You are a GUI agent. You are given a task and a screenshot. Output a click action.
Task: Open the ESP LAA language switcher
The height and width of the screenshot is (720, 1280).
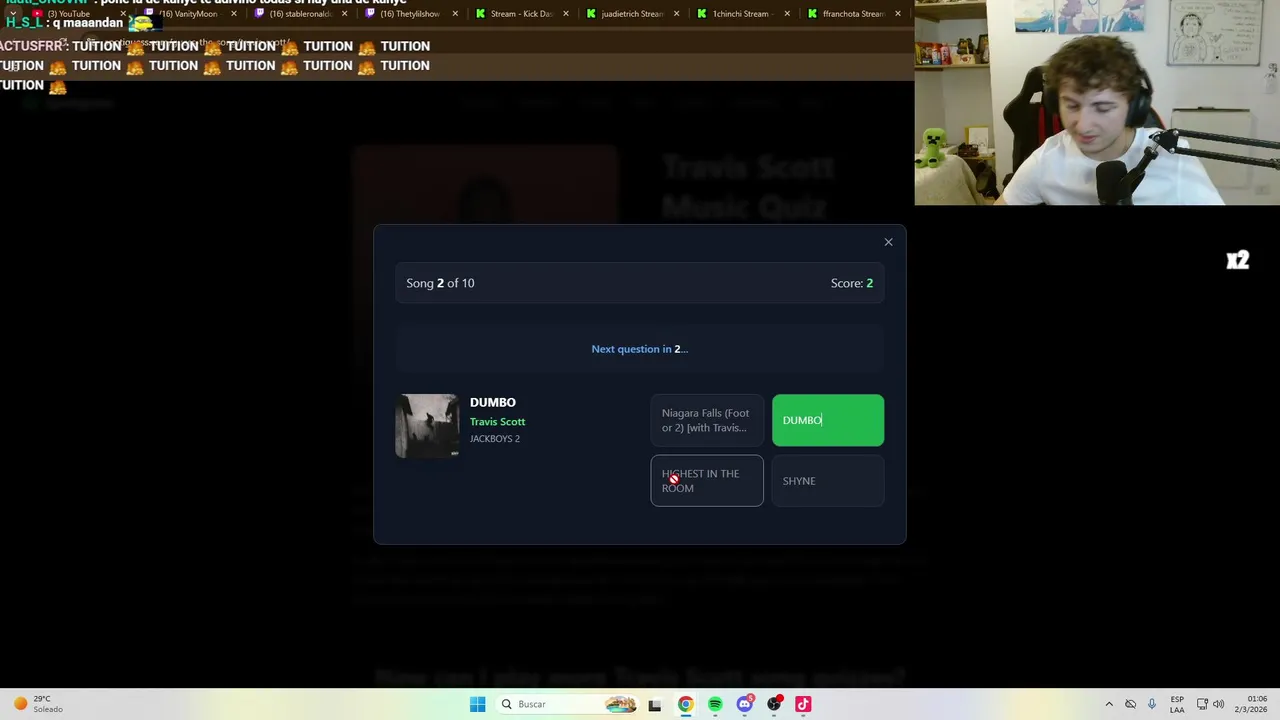[x=1177, y=704]
